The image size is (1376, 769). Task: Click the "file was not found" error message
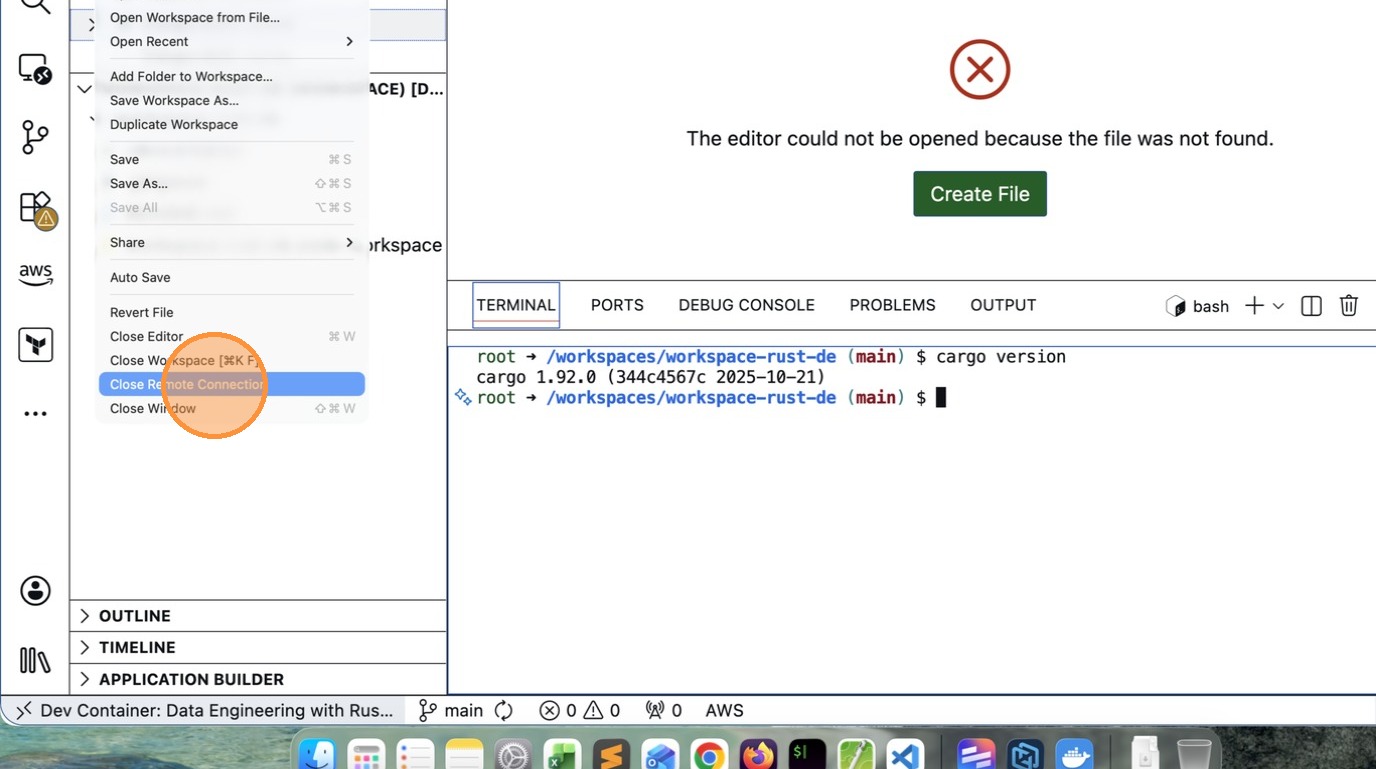980,138
